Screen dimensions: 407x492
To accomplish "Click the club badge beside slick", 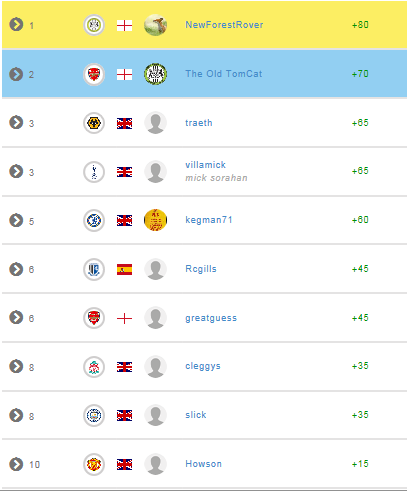I will [x=94, y=415].
